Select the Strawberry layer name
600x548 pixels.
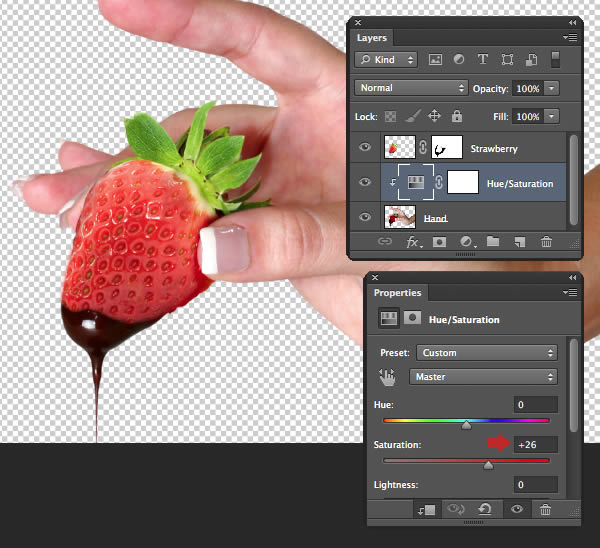click(494, 148)
